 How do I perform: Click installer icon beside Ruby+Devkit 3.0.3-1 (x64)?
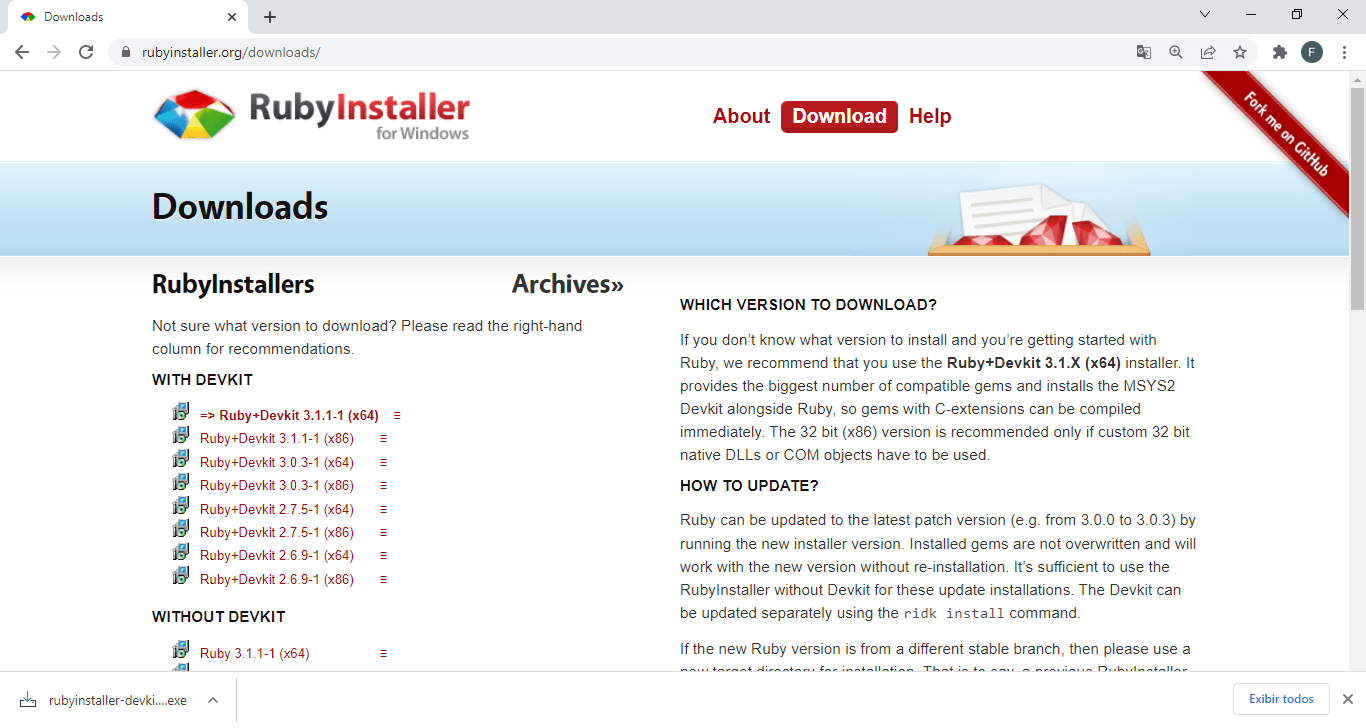coord(181,459)
